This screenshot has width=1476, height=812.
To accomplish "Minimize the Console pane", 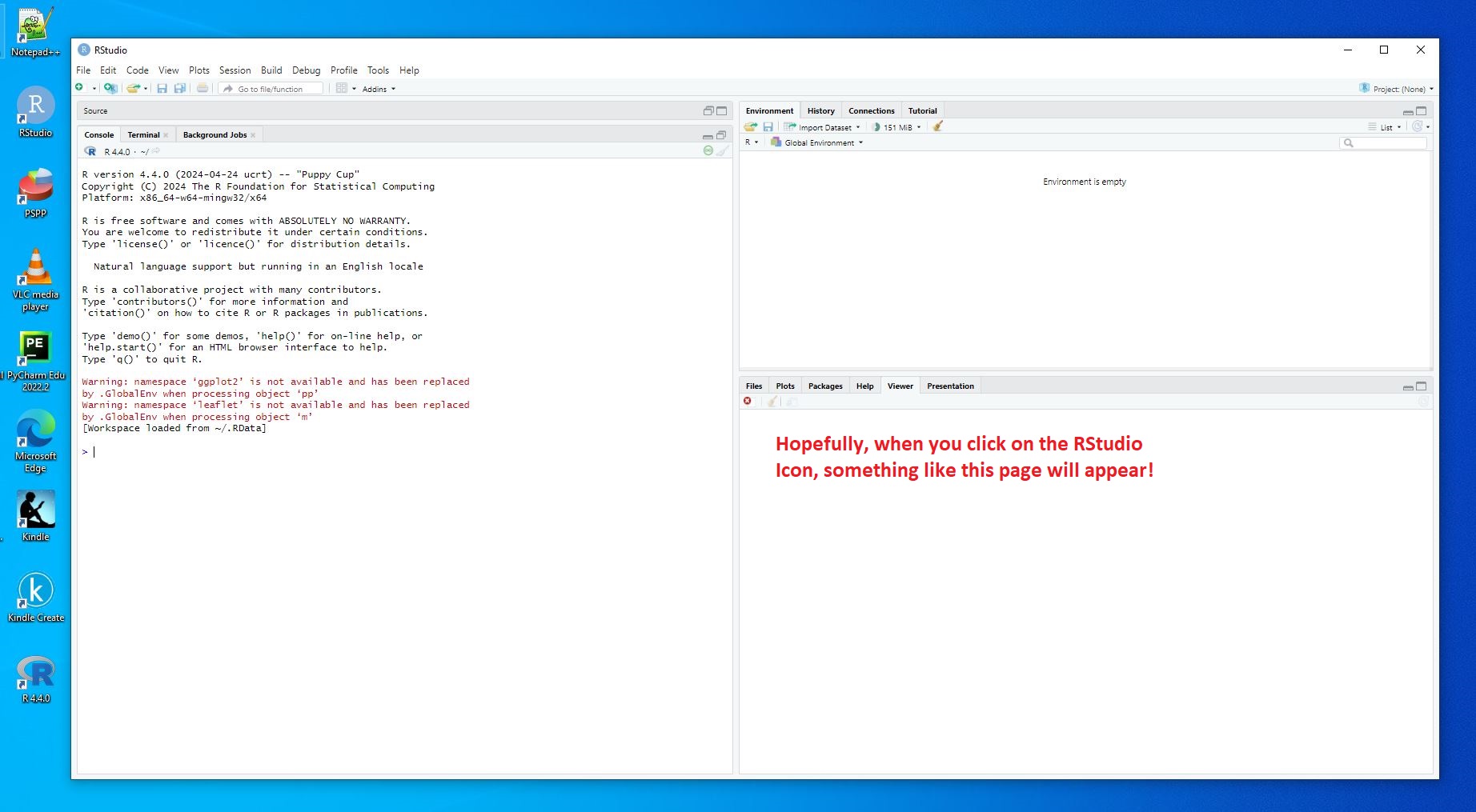I will 708,136.
